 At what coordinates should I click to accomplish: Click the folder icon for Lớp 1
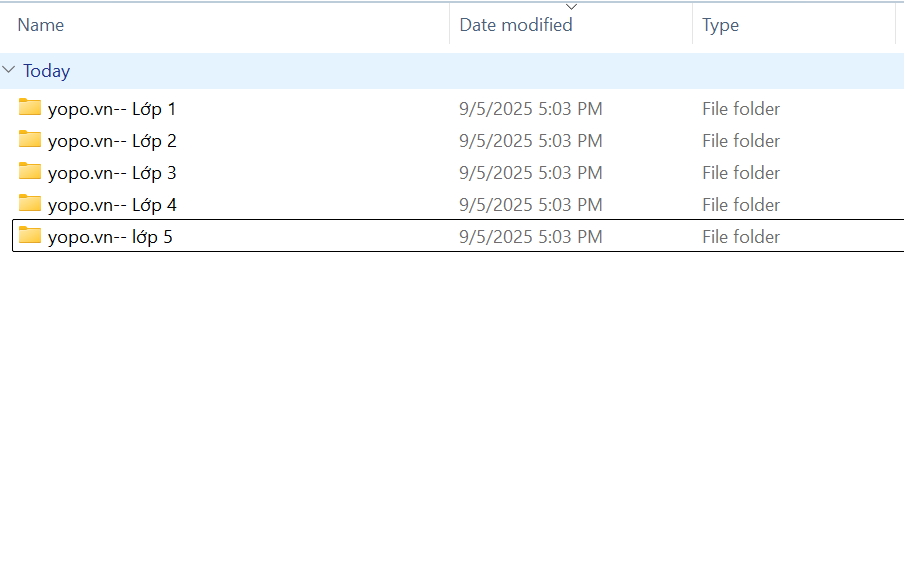30,108
